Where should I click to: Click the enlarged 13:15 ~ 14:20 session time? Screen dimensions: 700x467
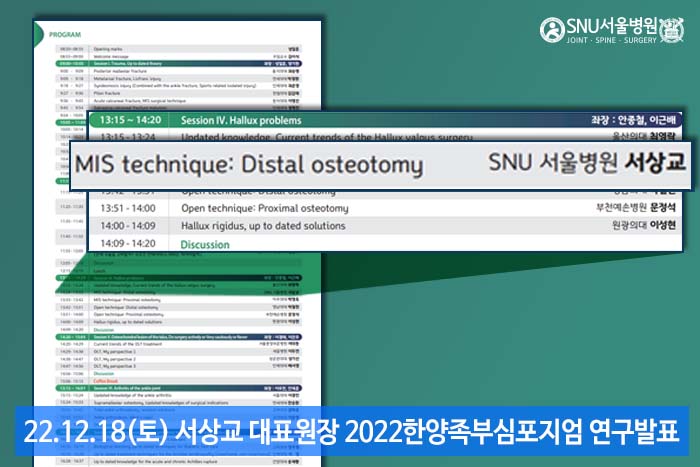coord(130,120)
